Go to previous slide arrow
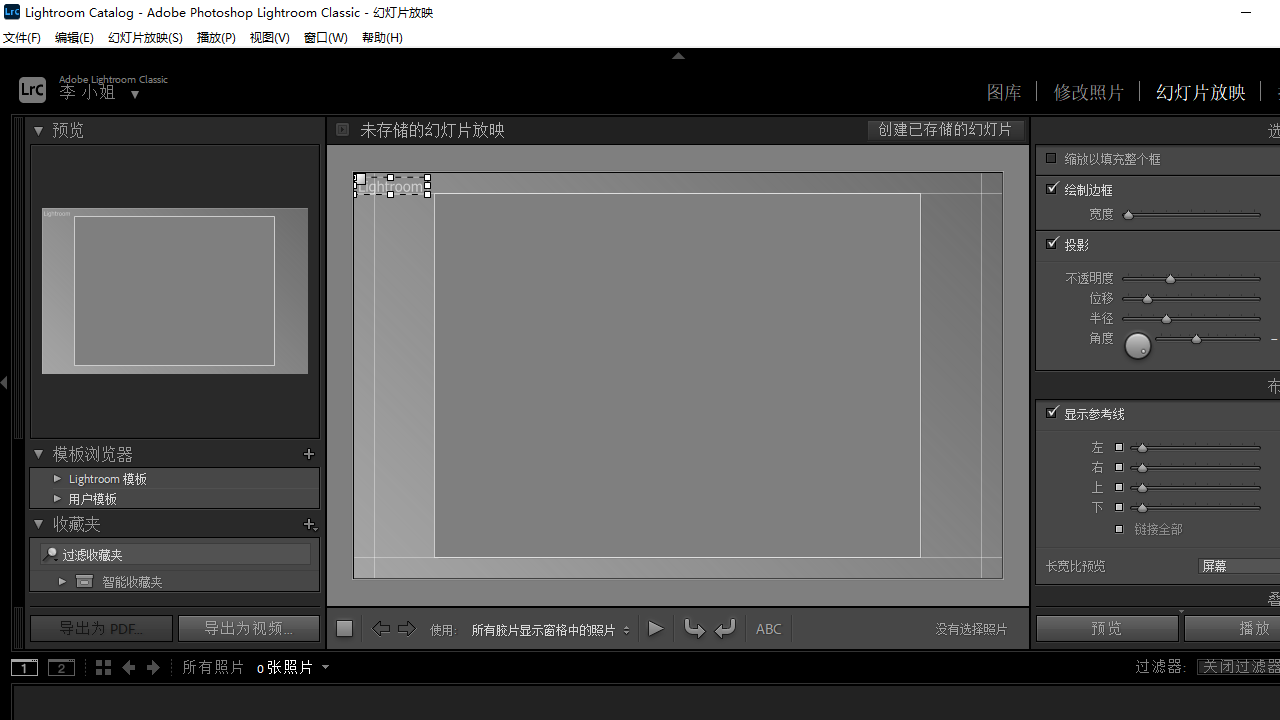The height and width of the screenshot is (720, 1280). [x=381, y=629]
